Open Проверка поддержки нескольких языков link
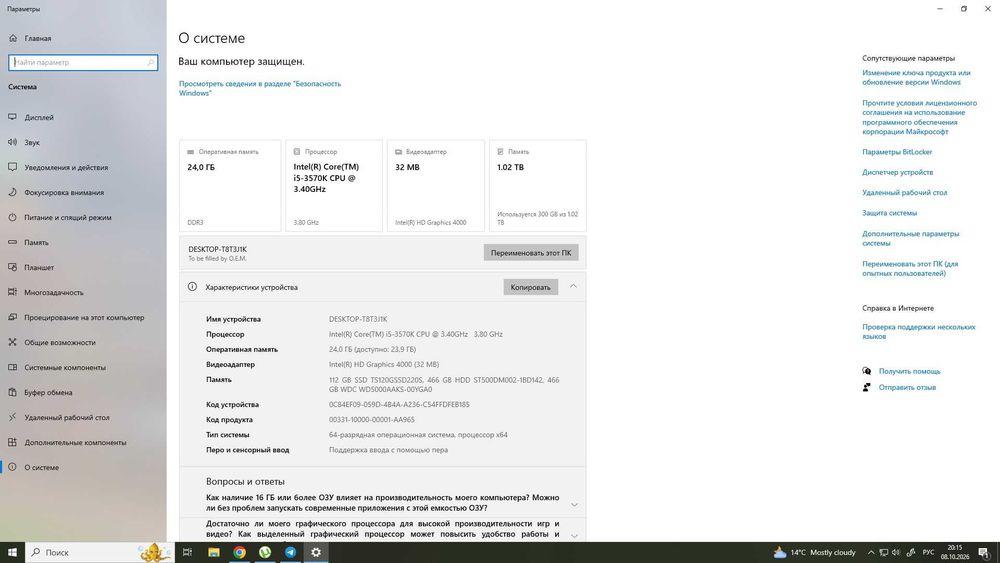 point(918,331)
